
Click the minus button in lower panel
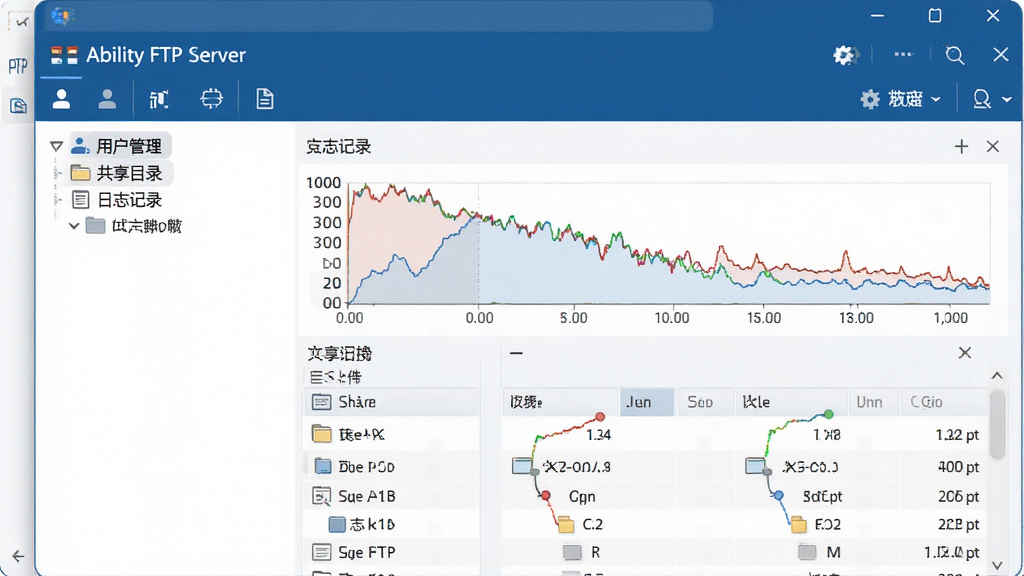point(517,353)
